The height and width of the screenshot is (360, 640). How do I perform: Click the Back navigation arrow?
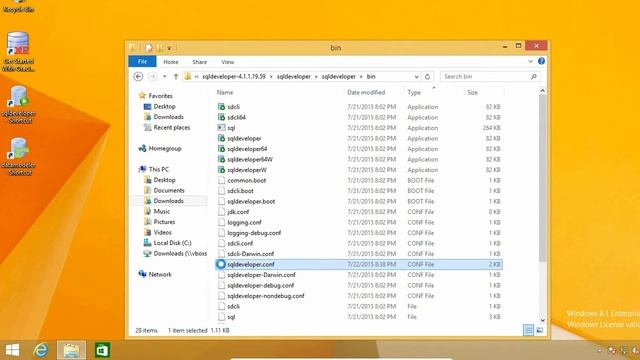point(138,76)
